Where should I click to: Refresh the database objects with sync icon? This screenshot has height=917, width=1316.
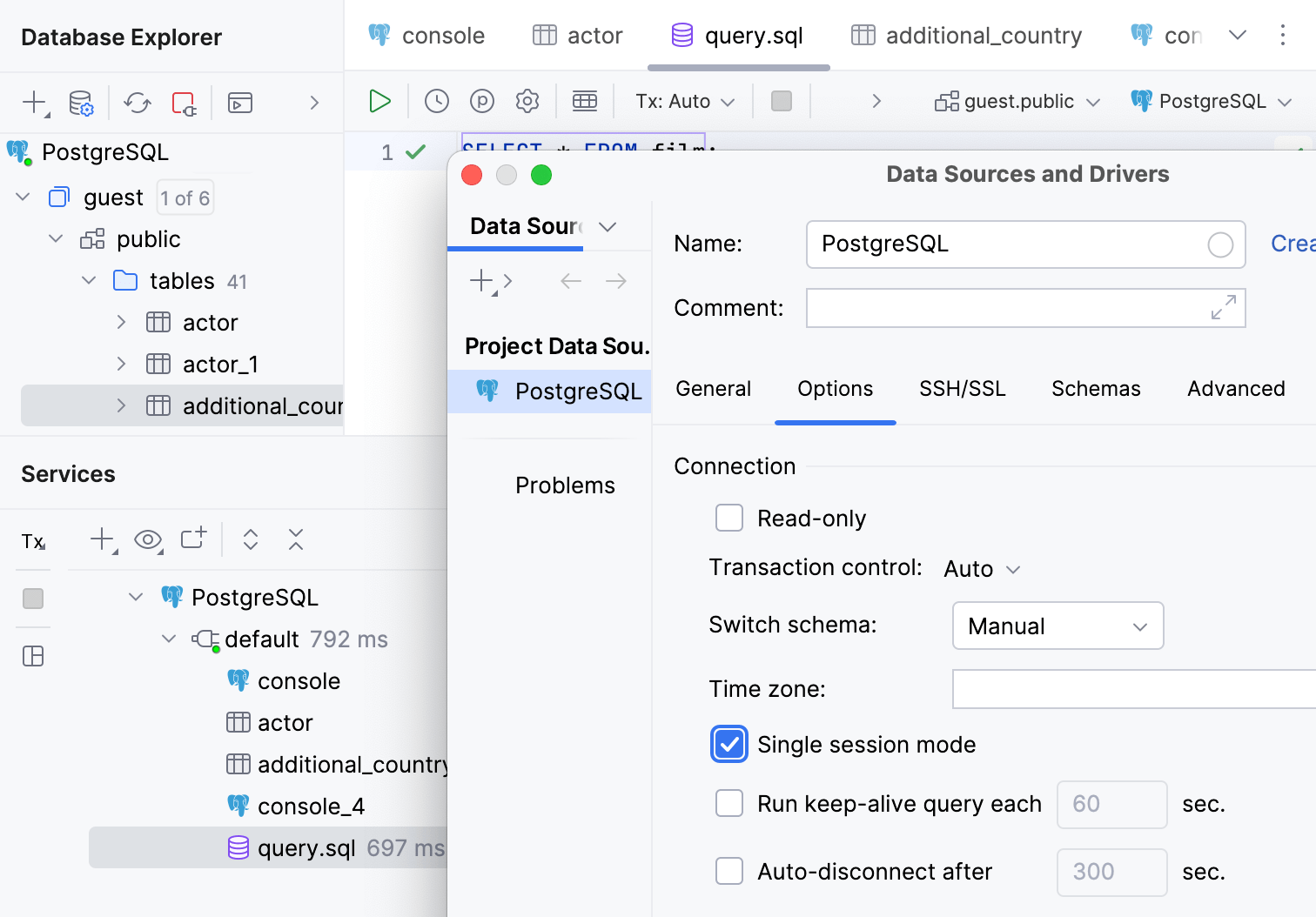point(137,102)
